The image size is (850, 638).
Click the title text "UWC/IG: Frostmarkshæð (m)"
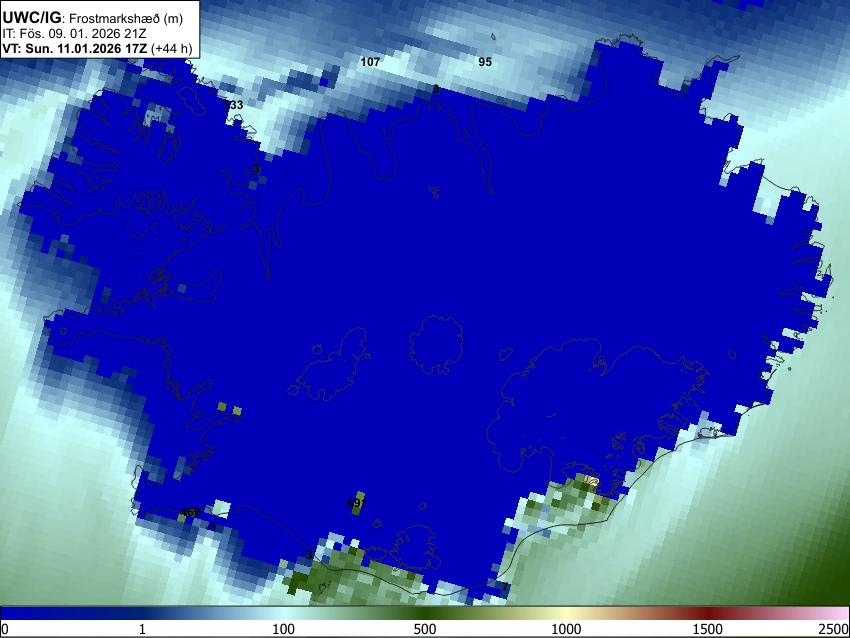point(93,18)
